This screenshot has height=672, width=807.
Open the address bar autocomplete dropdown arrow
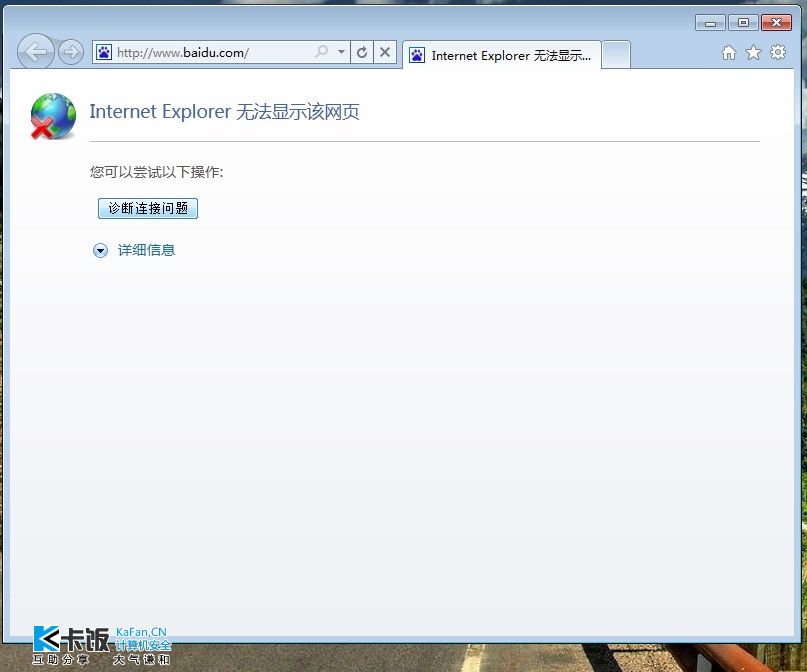click(341, 52)
